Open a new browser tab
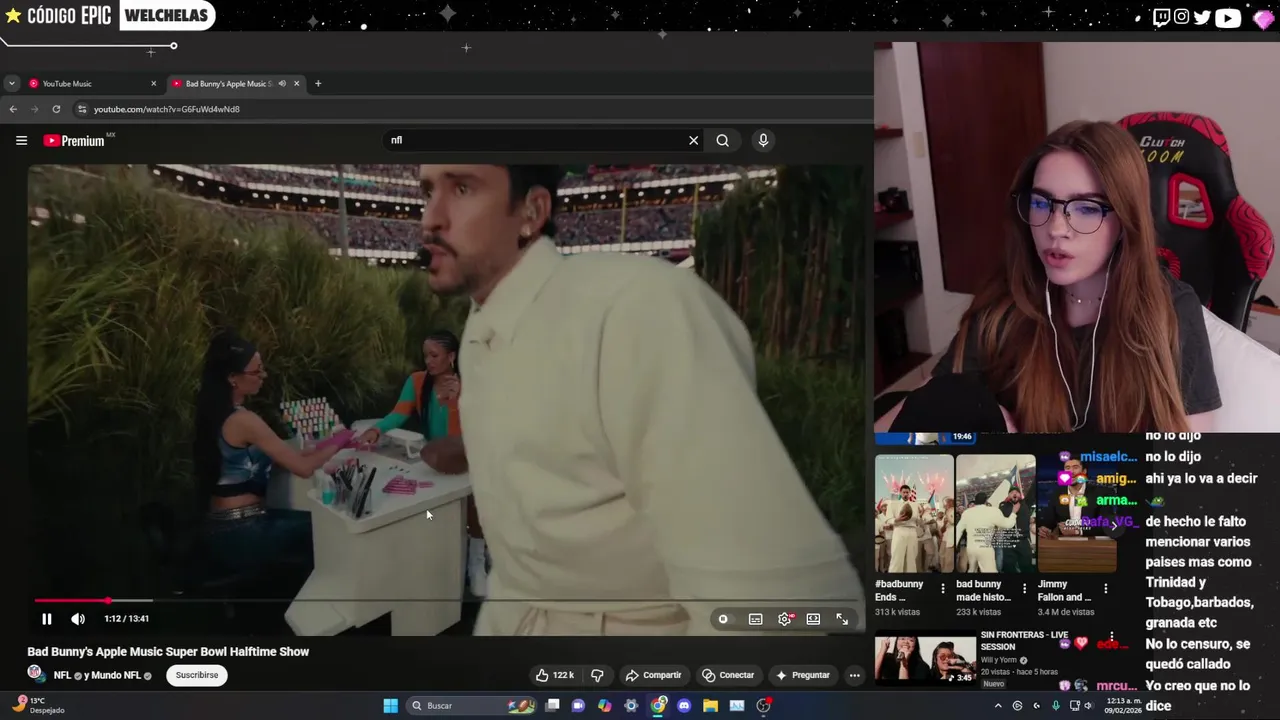This screenshot has height=720, width=1280. click(318, 84)
